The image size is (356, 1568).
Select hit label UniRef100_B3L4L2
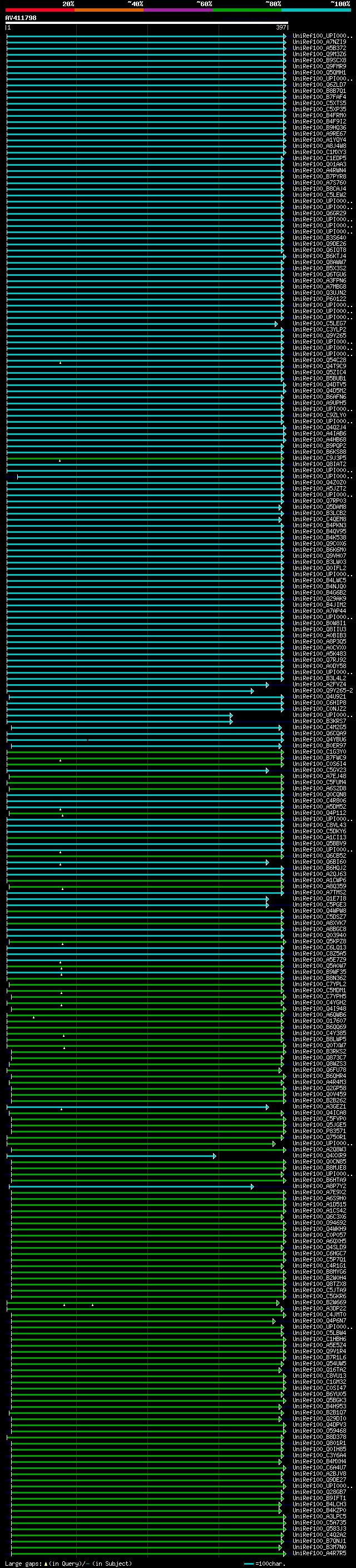[x=319, y=678]
